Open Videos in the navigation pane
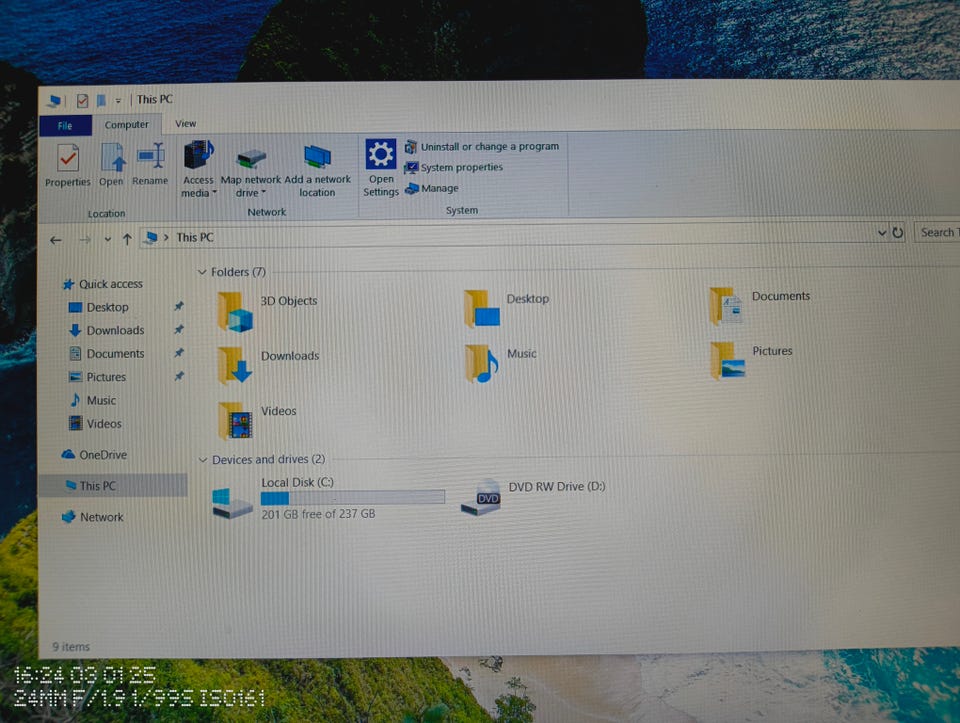The height and width of the screenshot is (723, 960). 96,424
